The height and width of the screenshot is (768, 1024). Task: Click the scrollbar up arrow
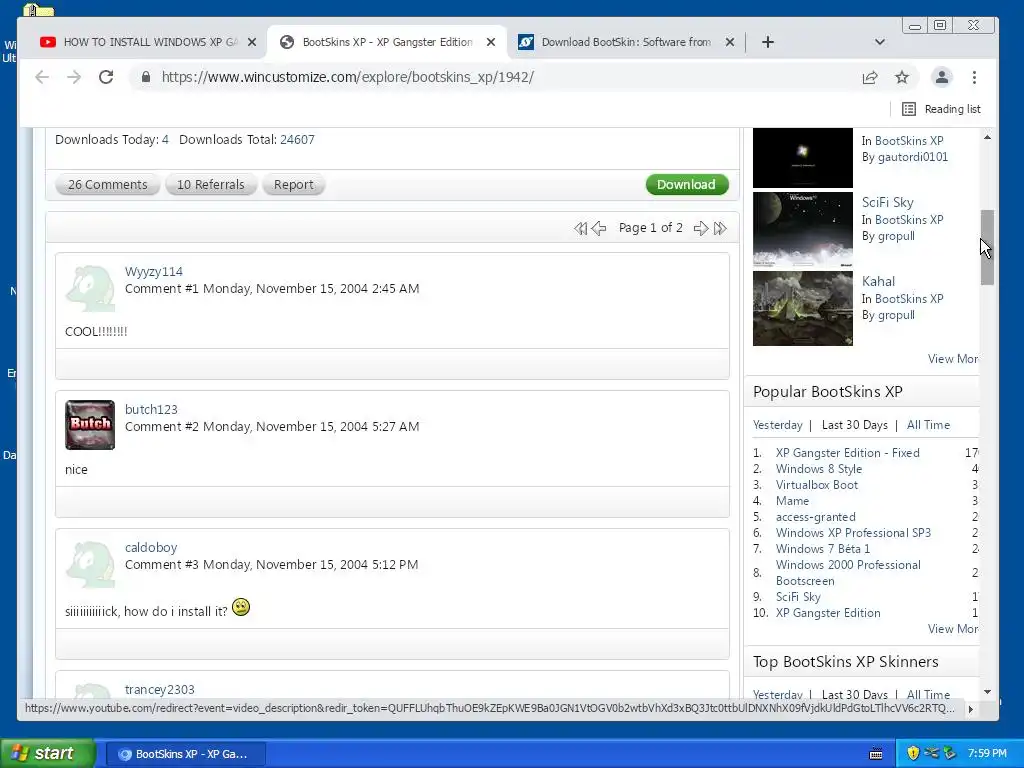point(987,137)
